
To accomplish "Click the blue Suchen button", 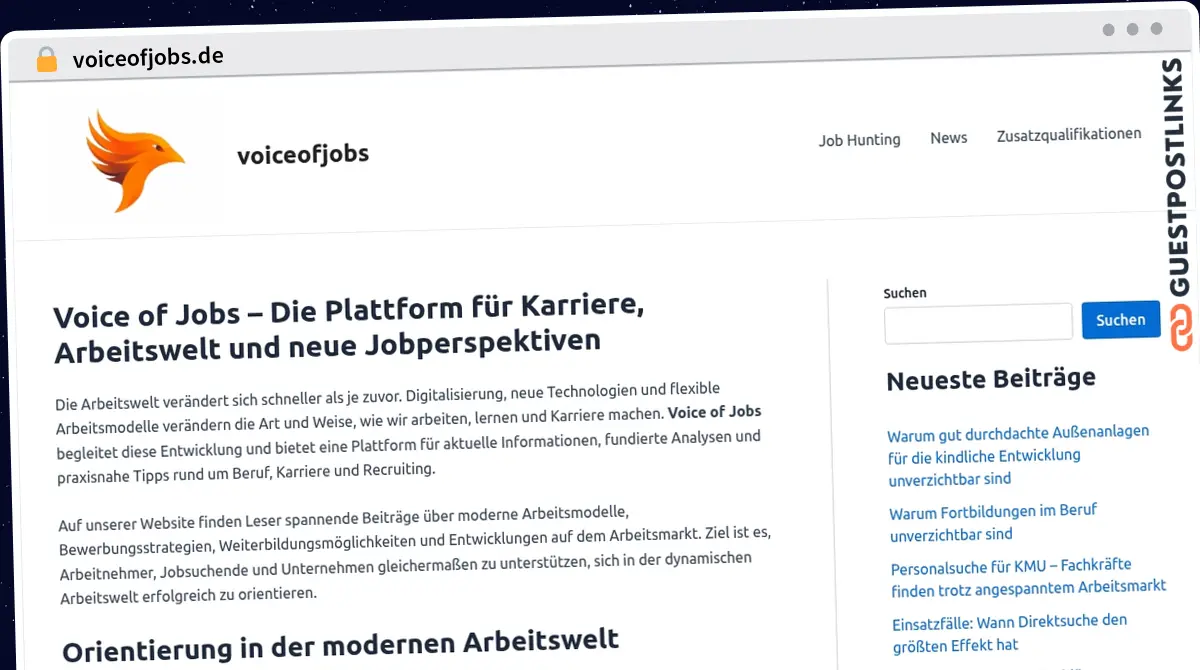I will pos(1121,320).
